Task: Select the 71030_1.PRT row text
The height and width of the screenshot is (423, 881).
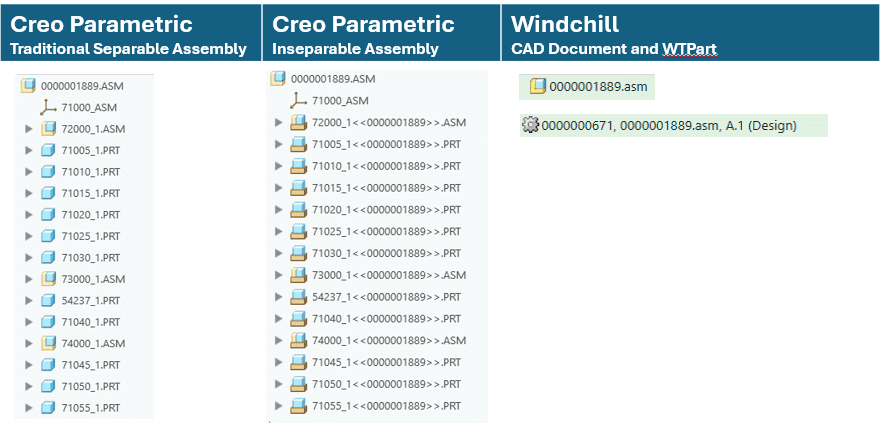Action: tap(91, 258)
